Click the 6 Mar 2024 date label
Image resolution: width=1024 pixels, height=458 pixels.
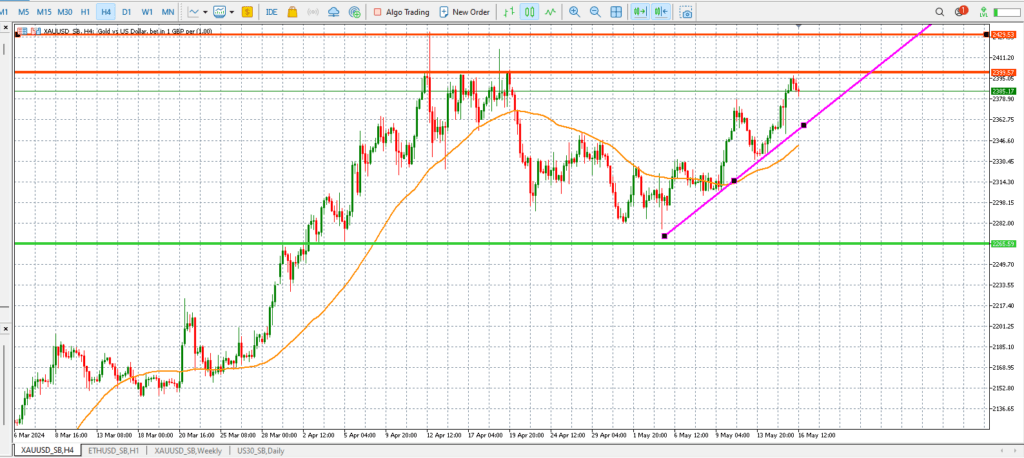(x=28, y=434)
